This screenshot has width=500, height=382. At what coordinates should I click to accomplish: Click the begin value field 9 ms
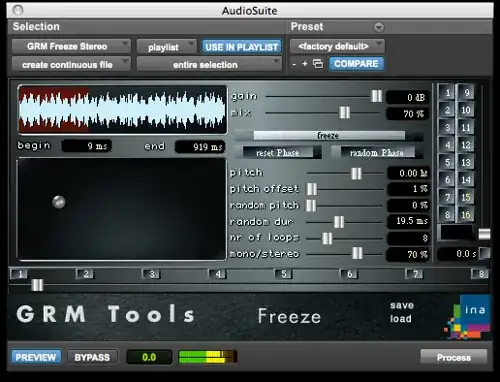(86, 146)
